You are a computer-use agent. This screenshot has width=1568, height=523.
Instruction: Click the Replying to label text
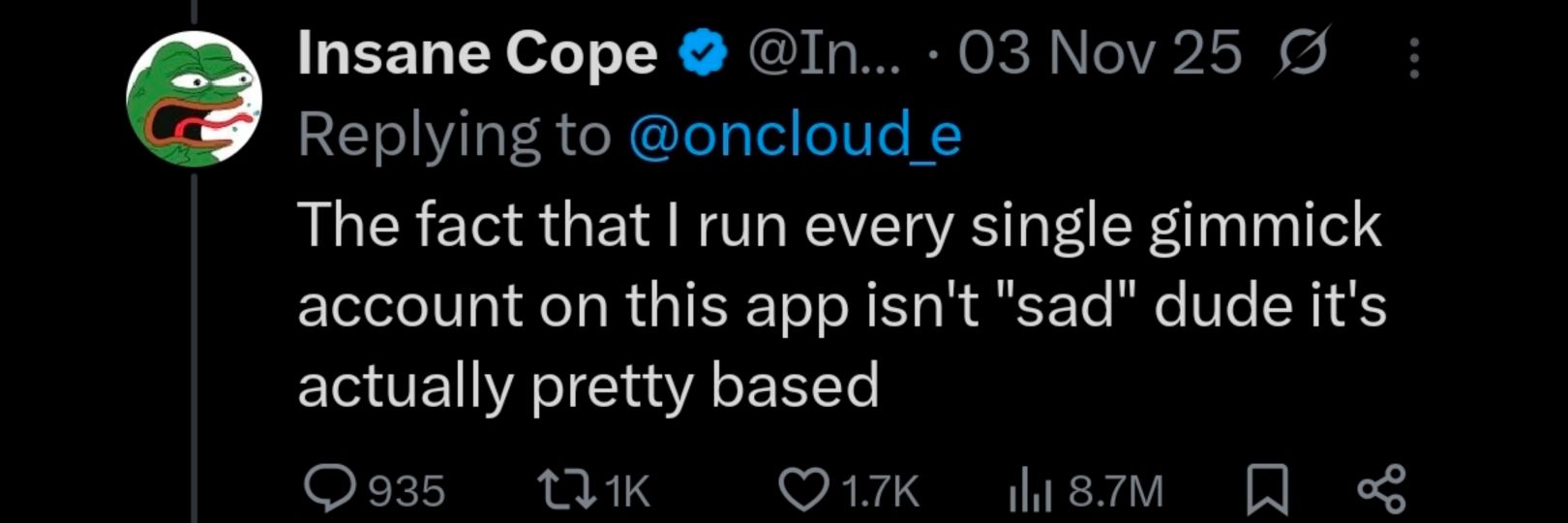pos(454,135)
